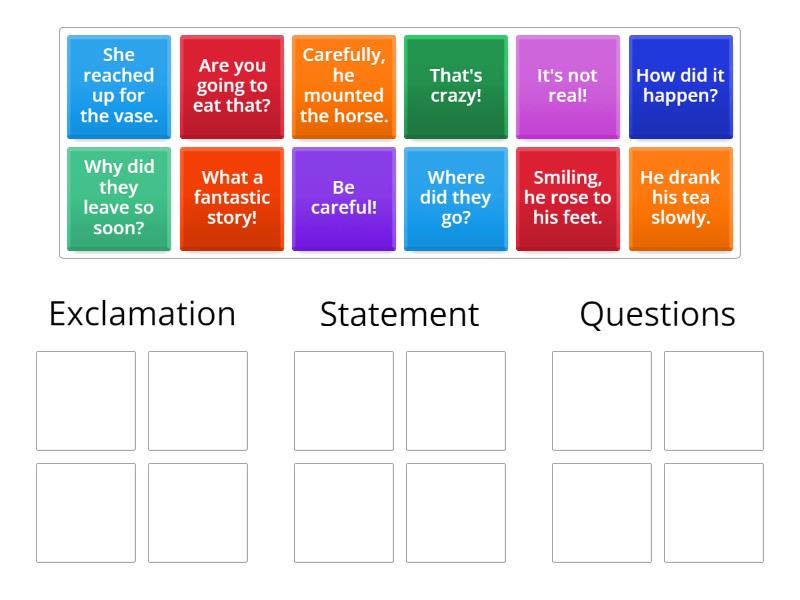
Task: Pick the purple "Be careful!" tile
Action: tap(343, 198)
